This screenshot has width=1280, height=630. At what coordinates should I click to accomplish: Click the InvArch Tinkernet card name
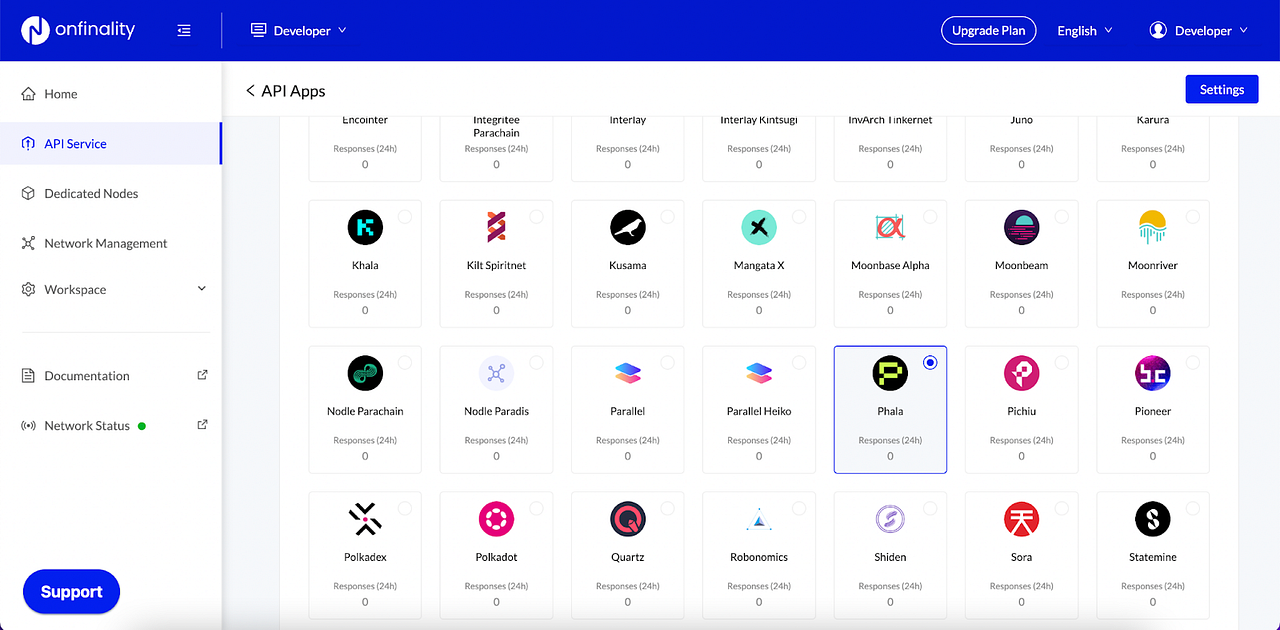pos(890,120)
